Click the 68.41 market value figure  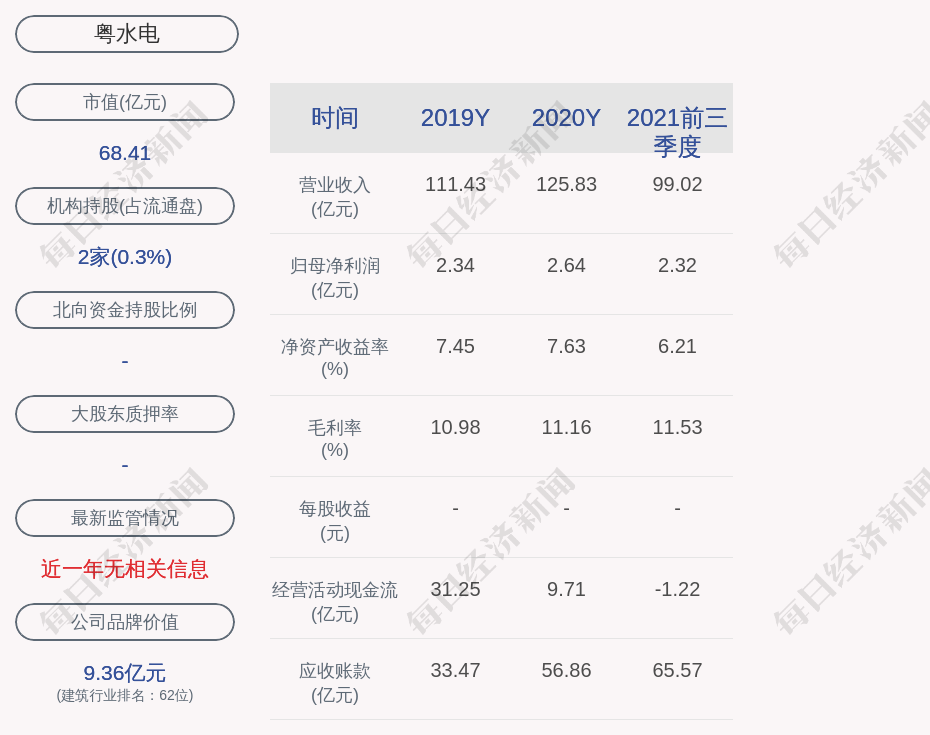(125, 153)
